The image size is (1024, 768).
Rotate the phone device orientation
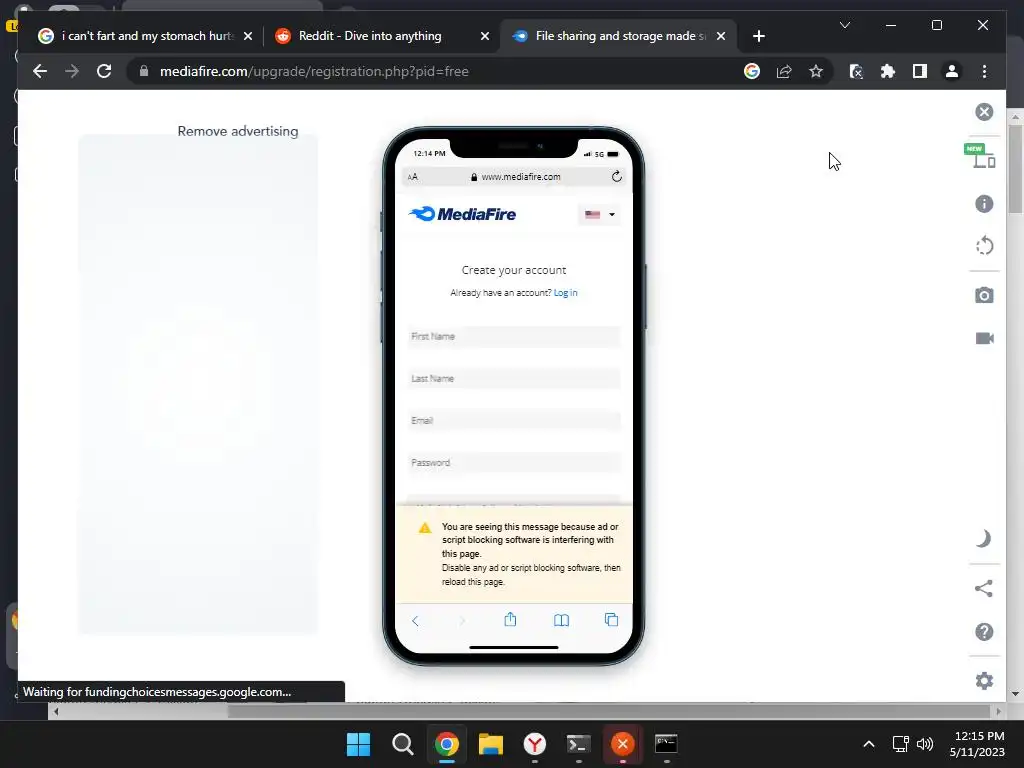tap(984, 246)
